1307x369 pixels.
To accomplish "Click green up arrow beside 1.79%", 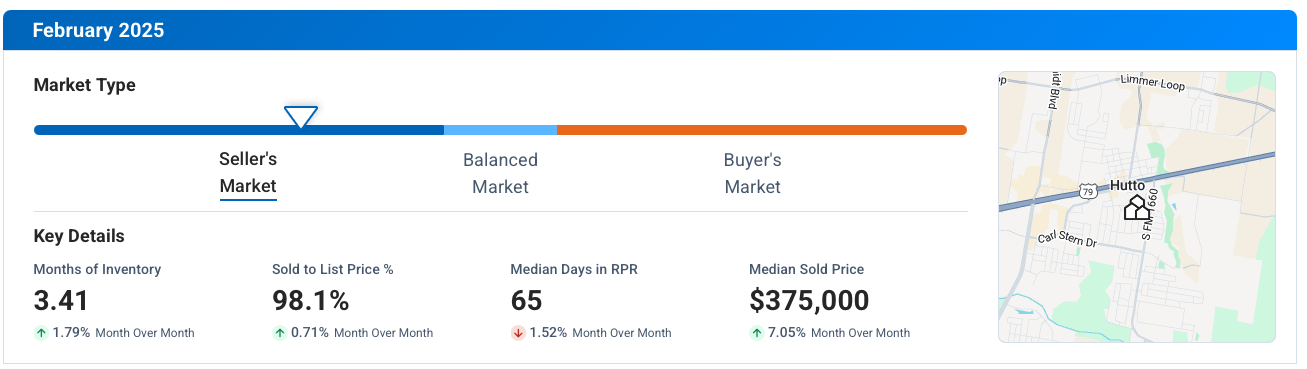I will [41, 333].
